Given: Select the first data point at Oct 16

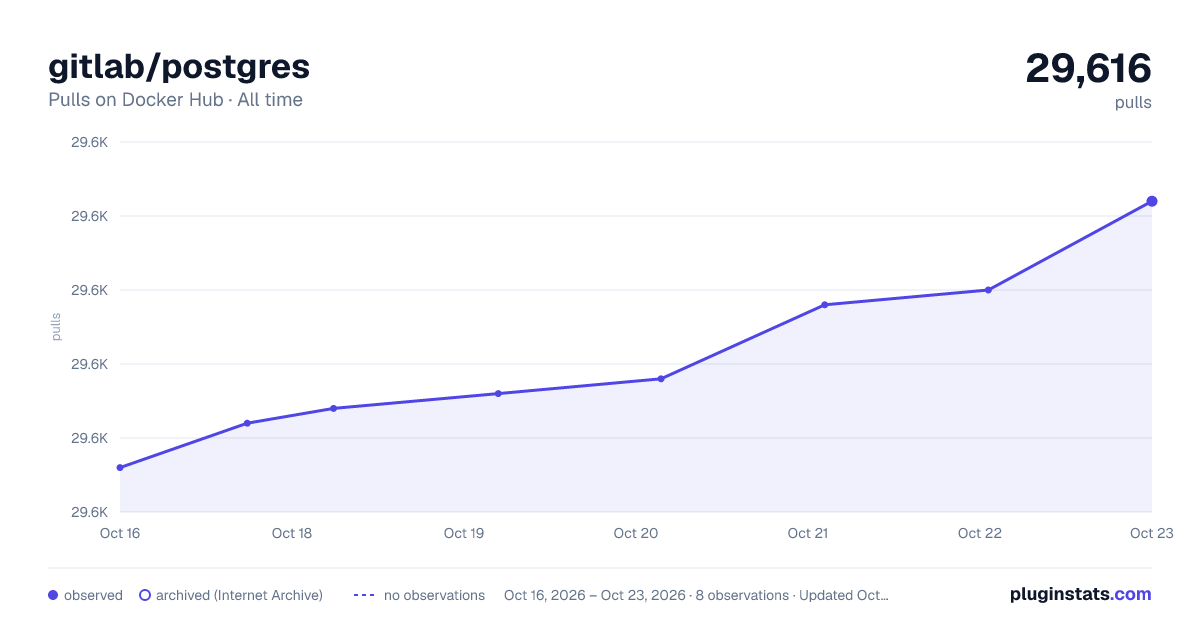Looking at the screenshot, I should tap(120, 468).
